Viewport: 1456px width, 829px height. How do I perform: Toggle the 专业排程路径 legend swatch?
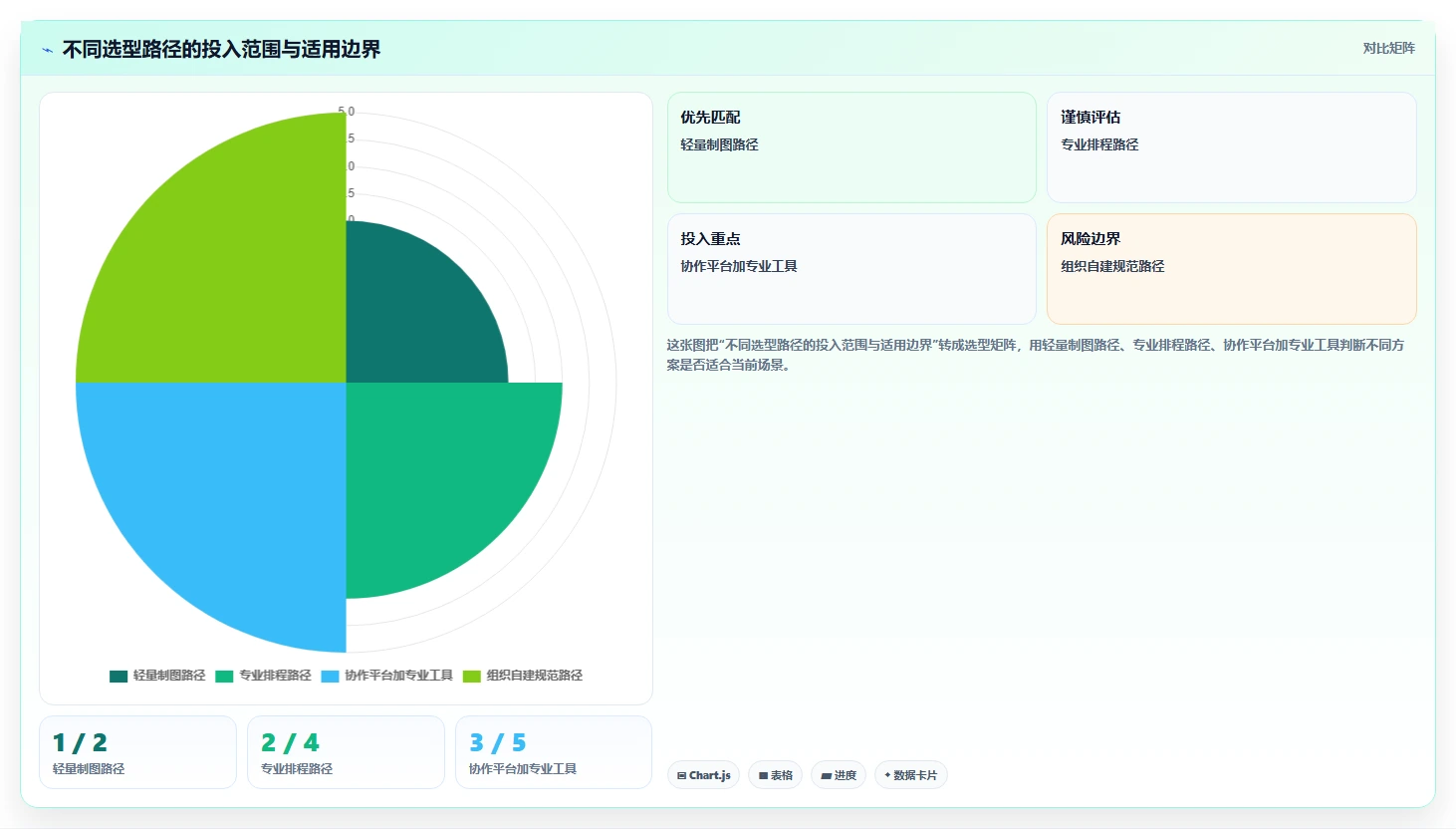[224, 677]
